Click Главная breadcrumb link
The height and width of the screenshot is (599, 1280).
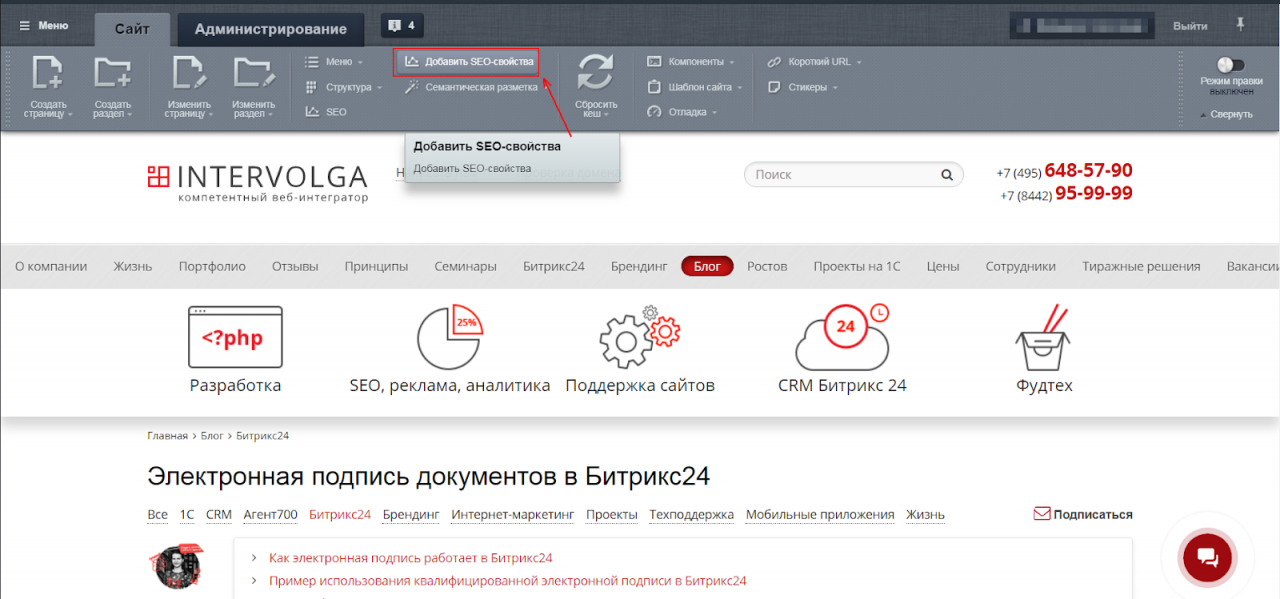pyautogui.click(x=167, y=436)
